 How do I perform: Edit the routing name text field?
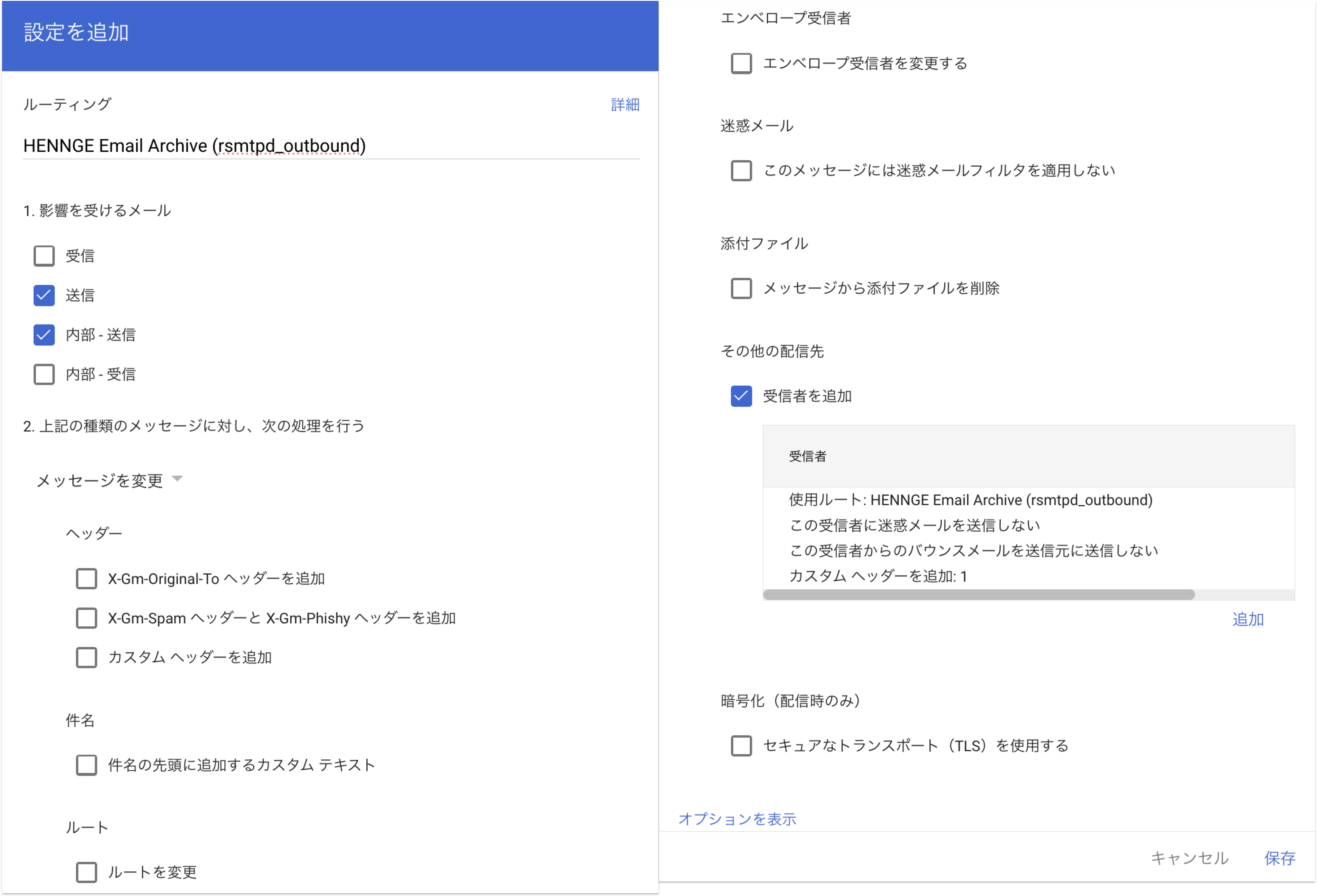(332, 146)
